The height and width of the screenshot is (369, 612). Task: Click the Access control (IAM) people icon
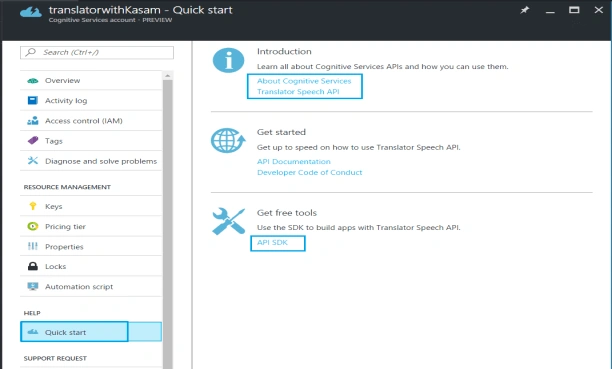point(33,121)
